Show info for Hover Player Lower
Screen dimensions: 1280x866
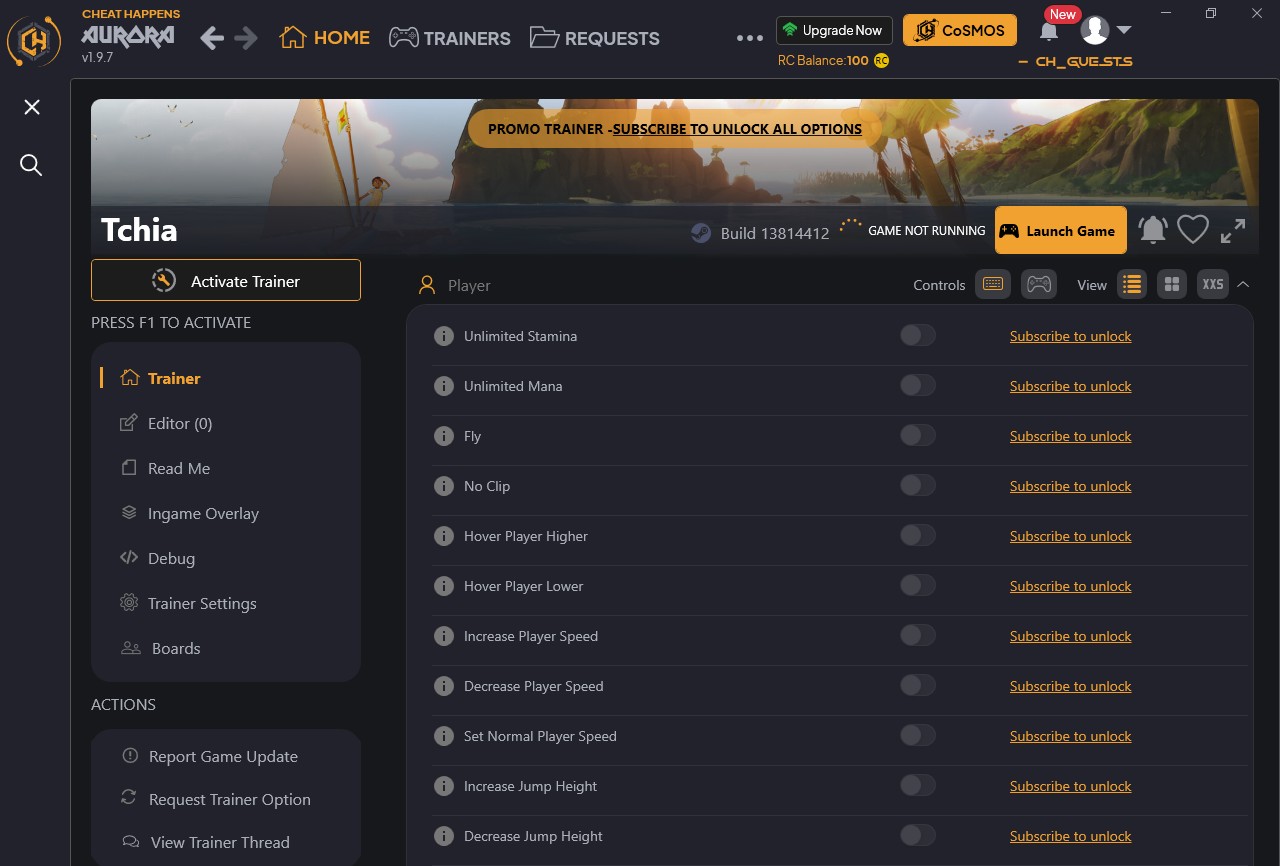(x=444, y=586)
